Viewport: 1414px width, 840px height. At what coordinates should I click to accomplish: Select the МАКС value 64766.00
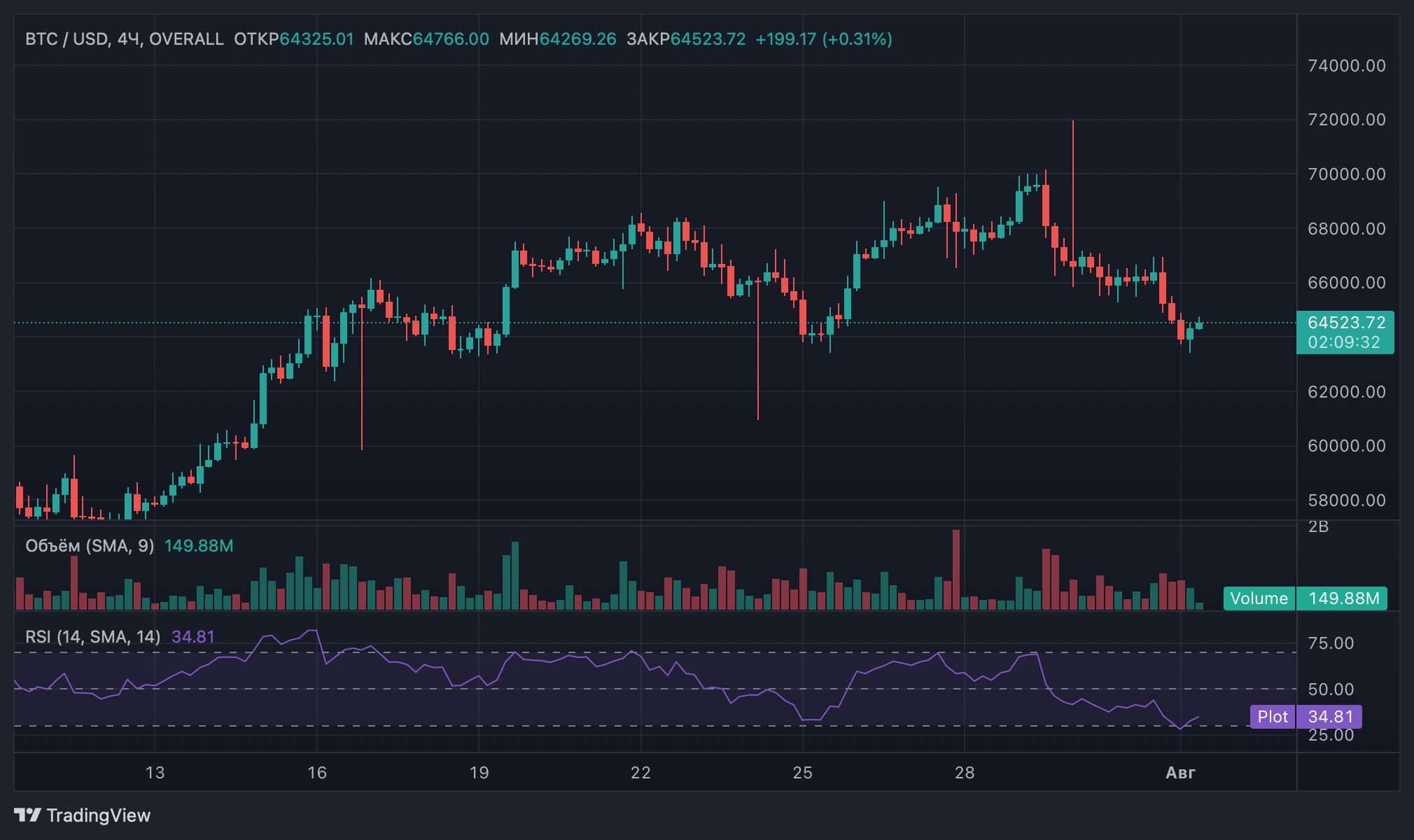coord(451,39)
